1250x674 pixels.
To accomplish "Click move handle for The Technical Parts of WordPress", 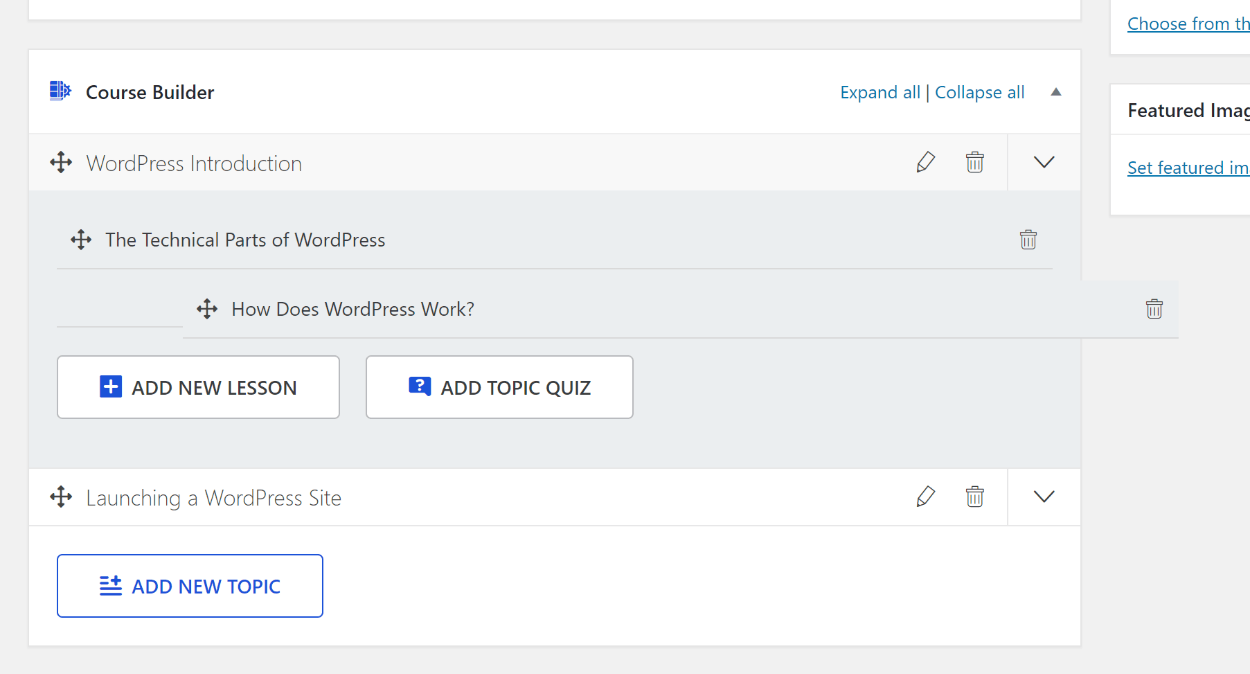I will [x=81, y=240].
